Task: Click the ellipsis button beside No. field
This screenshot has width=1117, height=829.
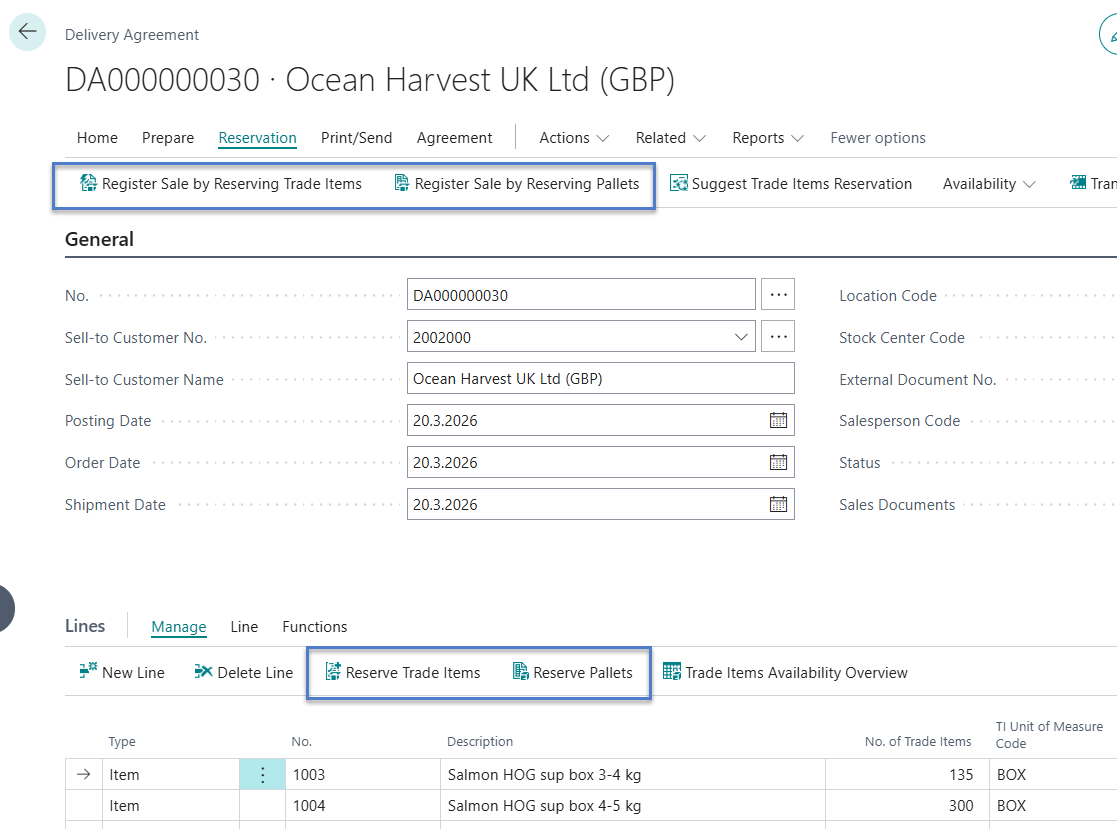Action: point(778,296)
